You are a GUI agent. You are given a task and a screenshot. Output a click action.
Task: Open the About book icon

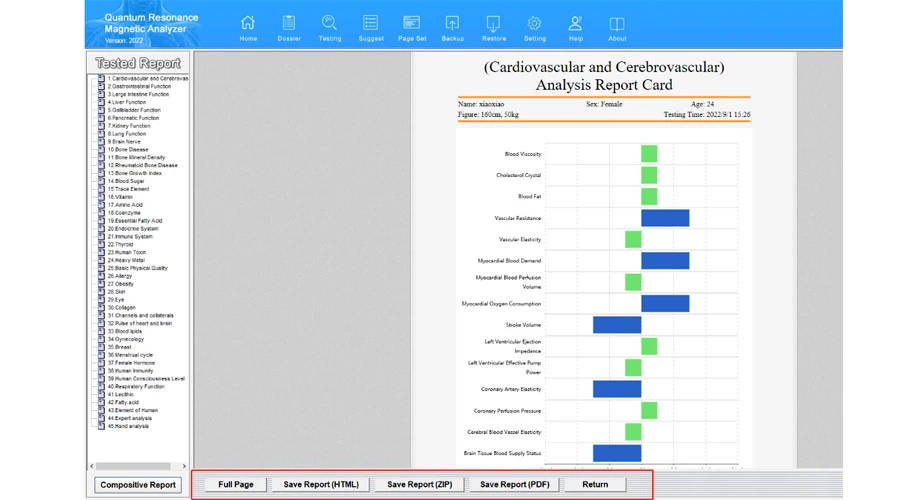[x=617, y=23]
